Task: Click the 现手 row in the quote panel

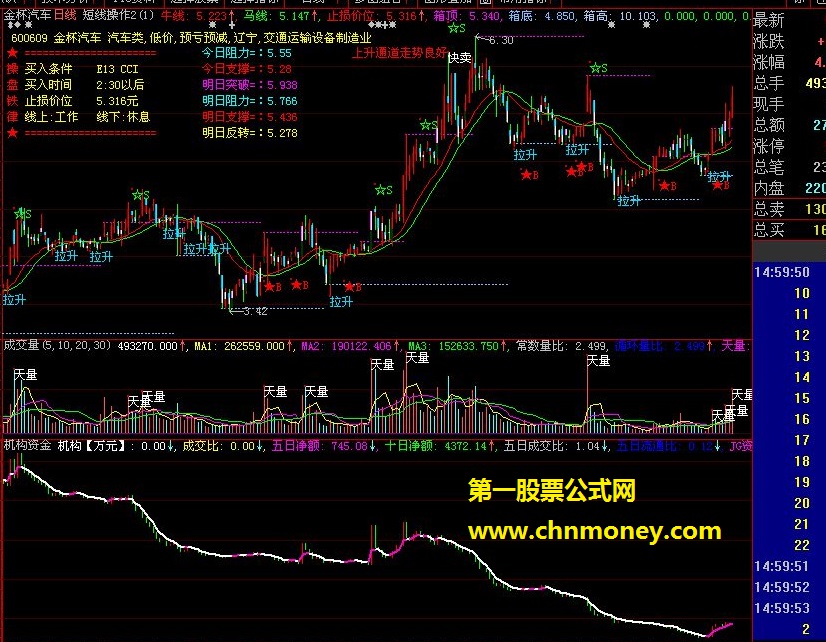Action: click(x=789, y=104)
